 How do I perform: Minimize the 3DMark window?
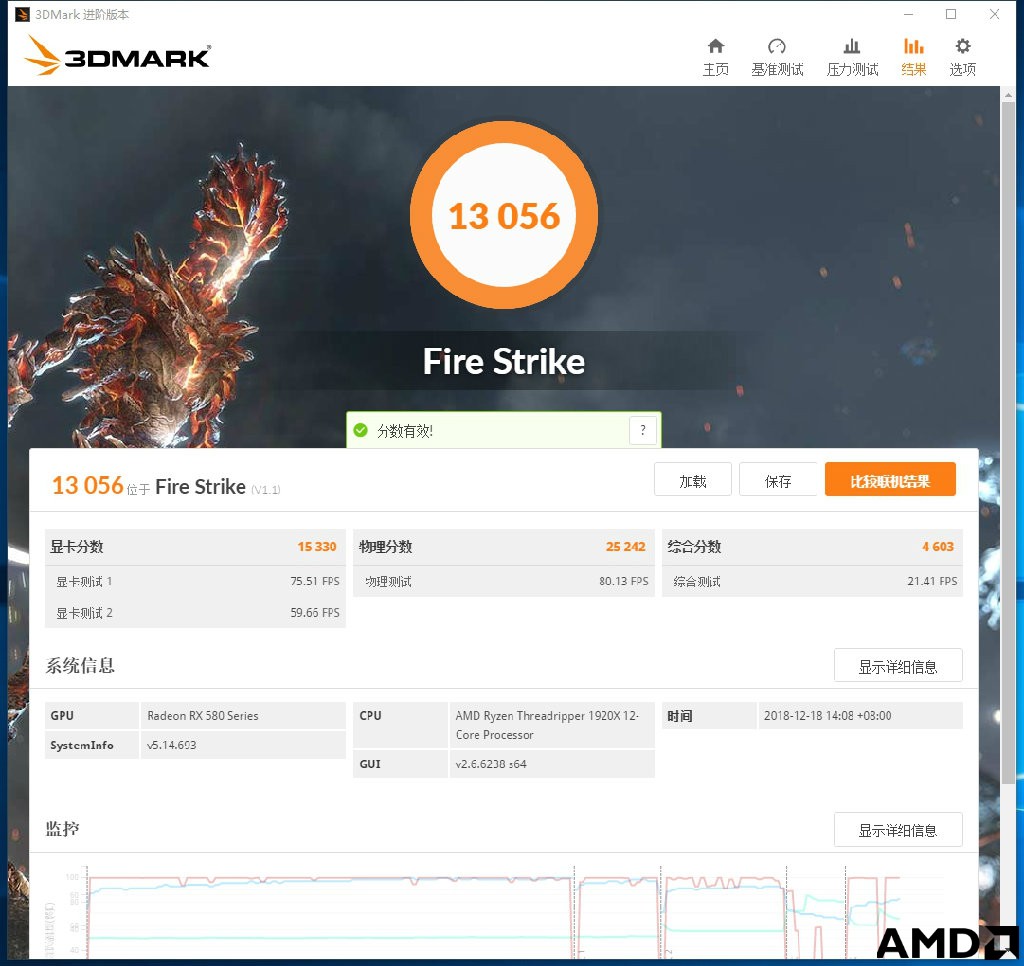click(908, 14)
